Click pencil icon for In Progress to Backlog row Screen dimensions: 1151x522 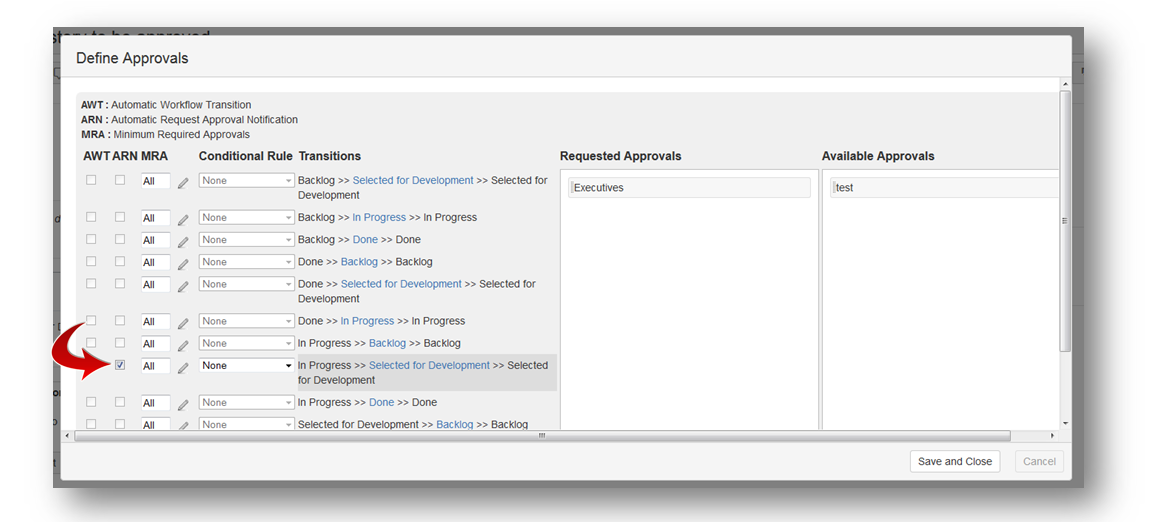[183, 345]
